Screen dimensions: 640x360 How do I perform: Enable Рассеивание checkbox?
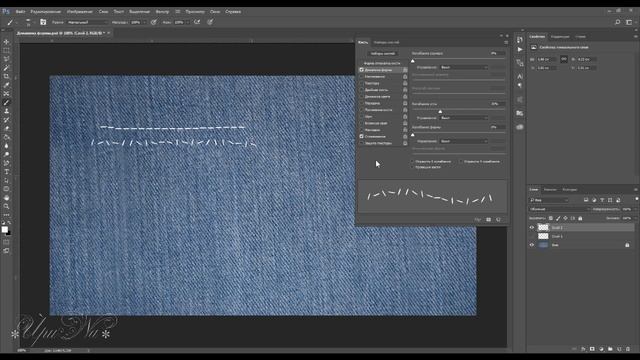click(362, 76)
